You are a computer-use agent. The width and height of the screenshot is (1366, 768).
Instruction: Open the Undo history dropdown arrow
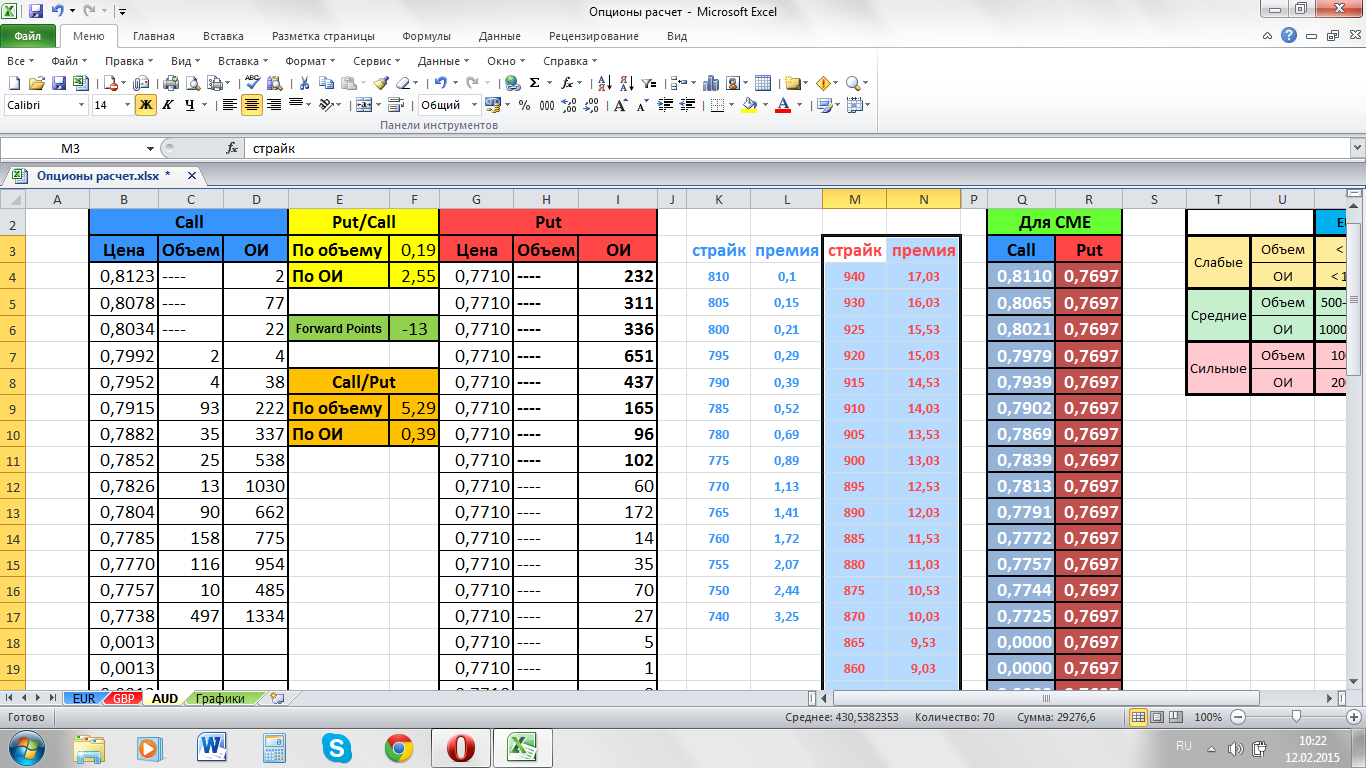tap(455, 83)
